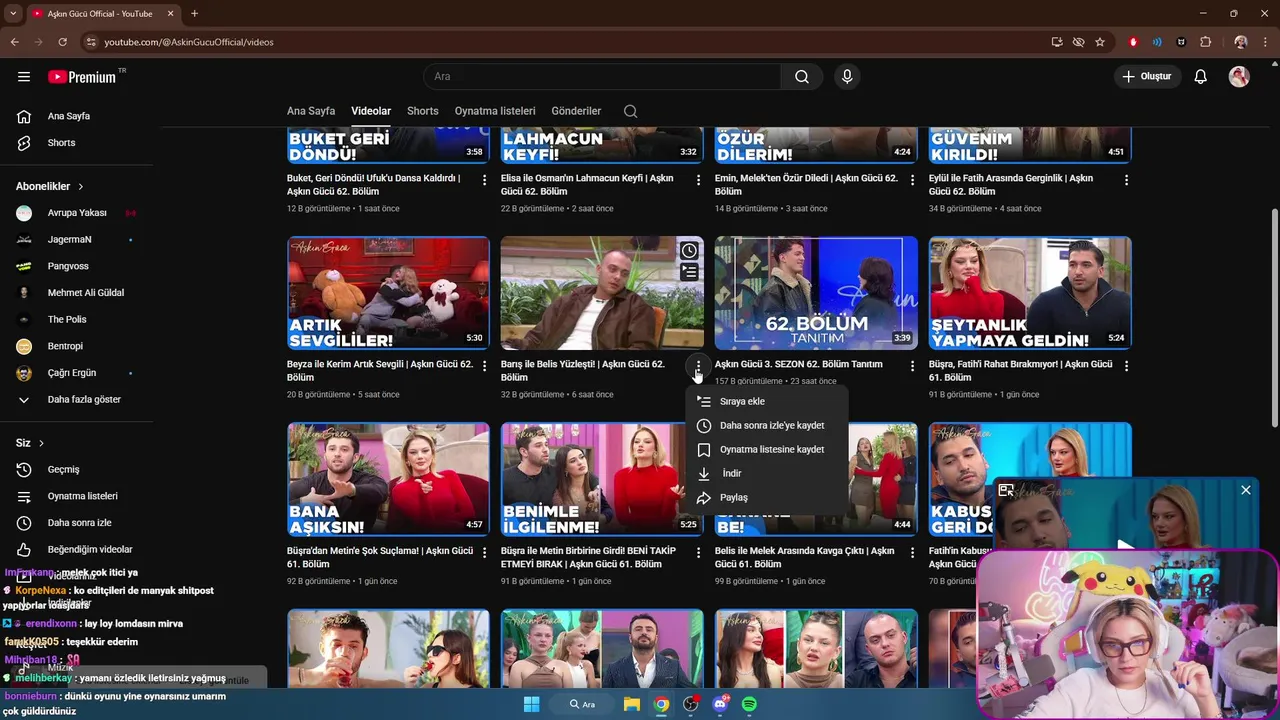Search within the channel using the magnifier icon
1280x720 pixels.
pyautogui.click(x=630, y=111)
